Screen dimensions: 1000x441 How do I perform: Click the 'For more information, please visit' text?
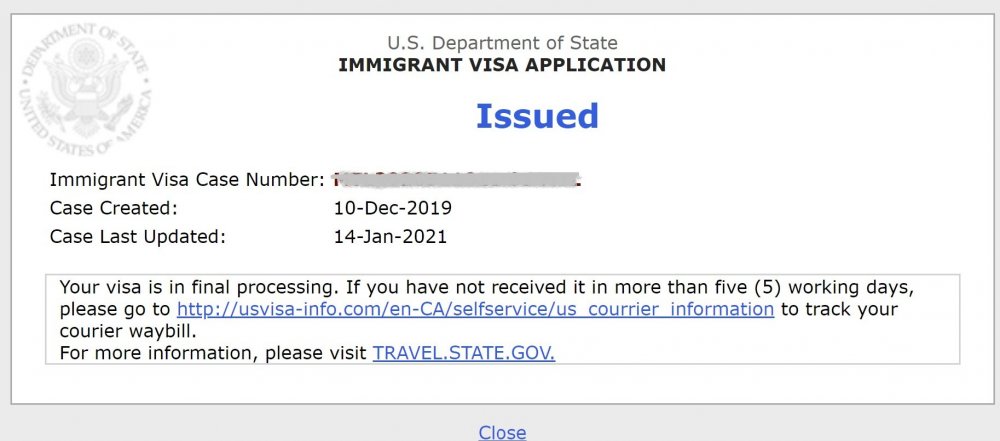click(x=213, y=353)
